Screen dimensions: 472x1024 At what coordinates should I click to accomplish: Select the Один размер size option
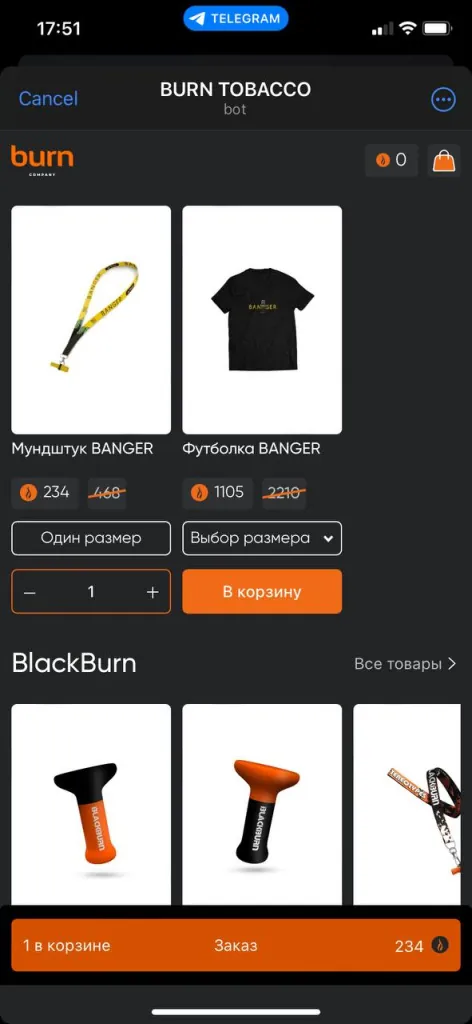pyautogui.click(x=91, y=538)
